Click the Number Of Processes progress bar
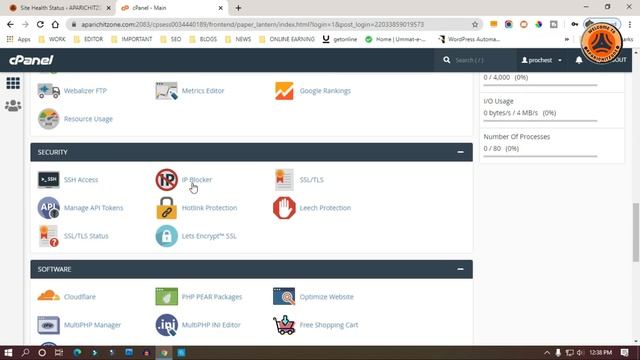The image size is (640, 360). point(540,156)
